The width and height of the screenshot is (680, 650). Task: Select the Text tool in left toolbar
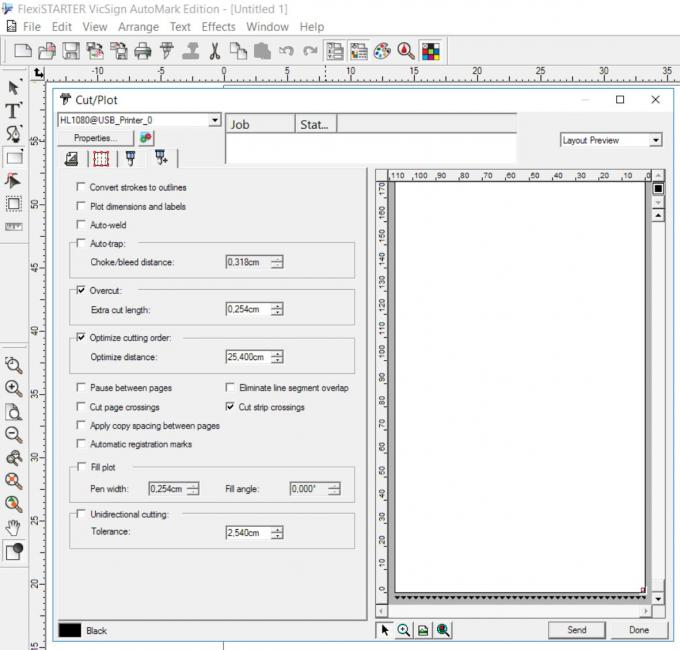(x=13, y=111)
